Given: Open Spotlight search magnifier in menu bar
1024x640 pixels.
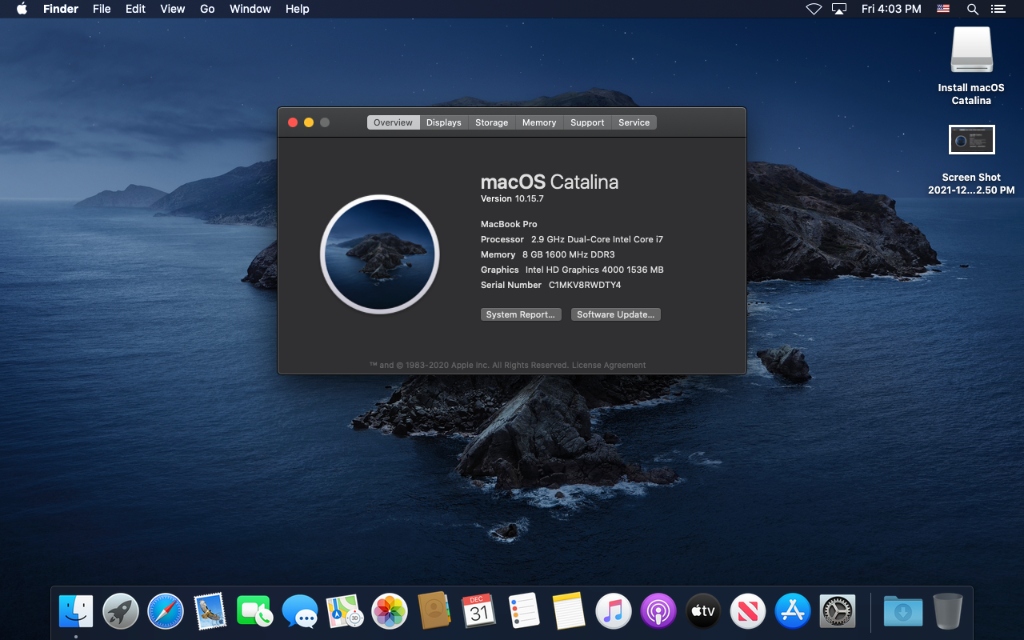Looking at the screenshot, I should click(972, 9).
